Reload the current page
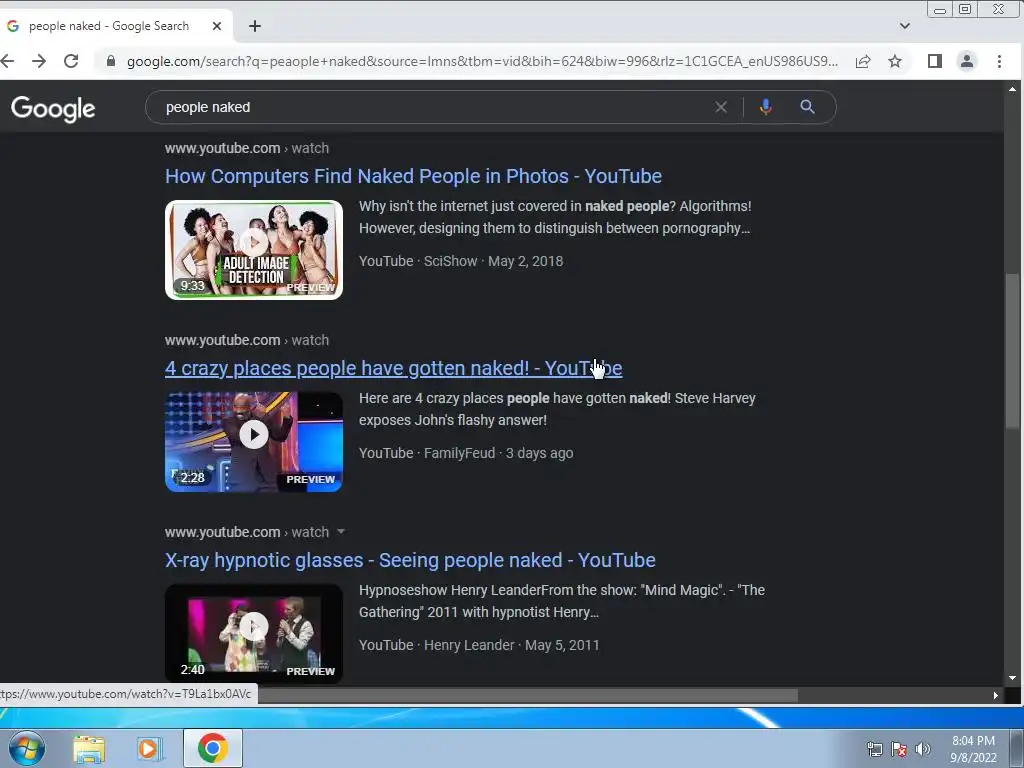The image size is (1024, 768). 71,61
